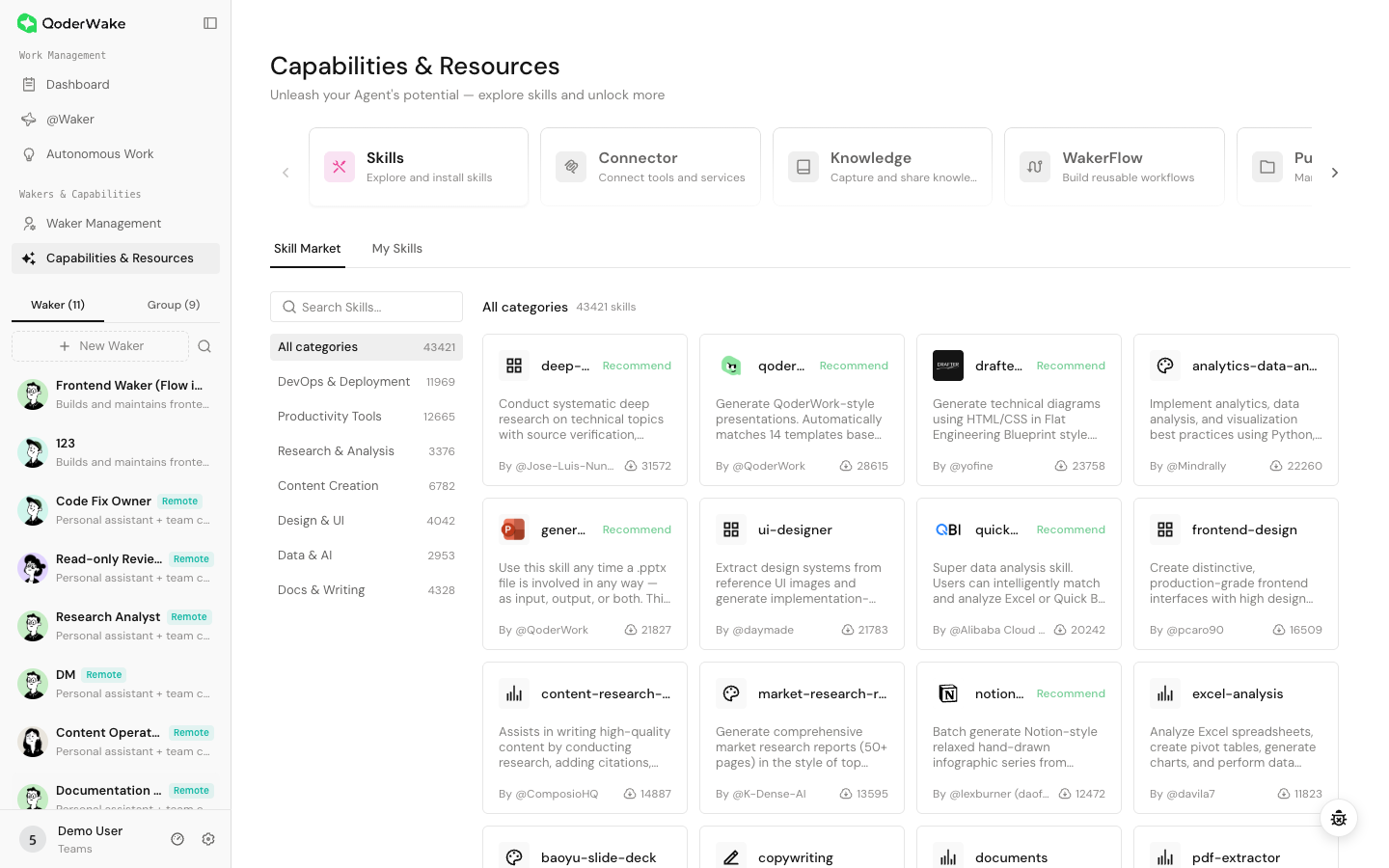This screenshot has width=1389, height=868.
Task: Open the Skills capability card
Action: tap(419, 167)
